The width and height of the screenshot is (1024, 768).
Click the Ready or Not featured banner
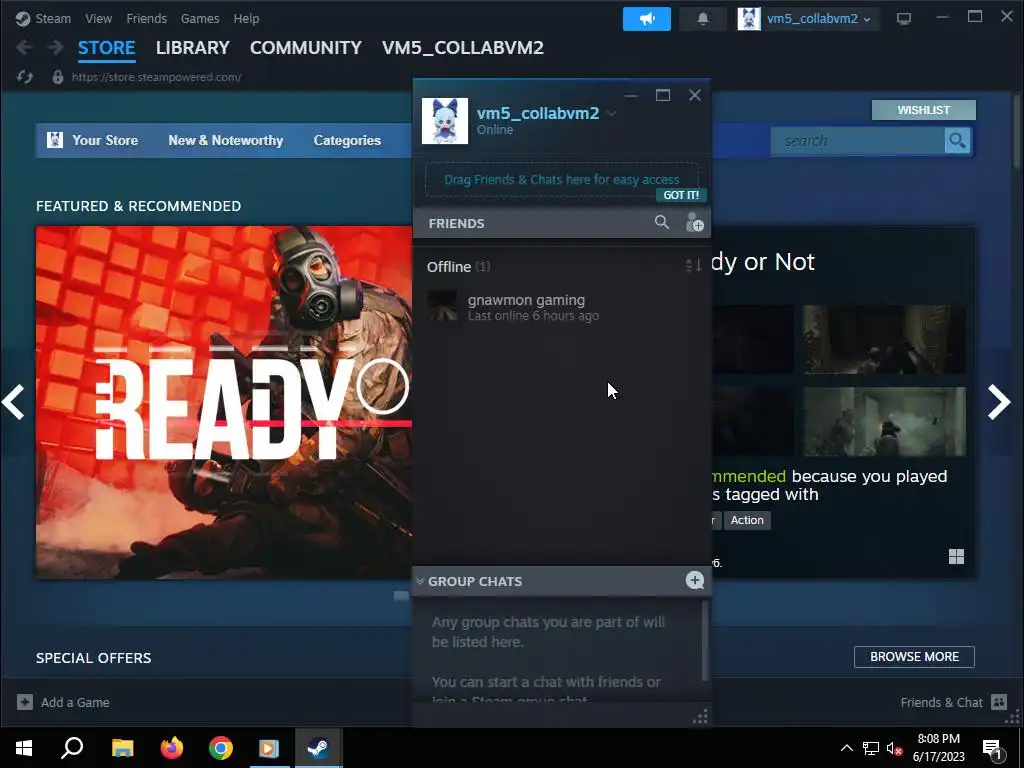pos(224,402)
